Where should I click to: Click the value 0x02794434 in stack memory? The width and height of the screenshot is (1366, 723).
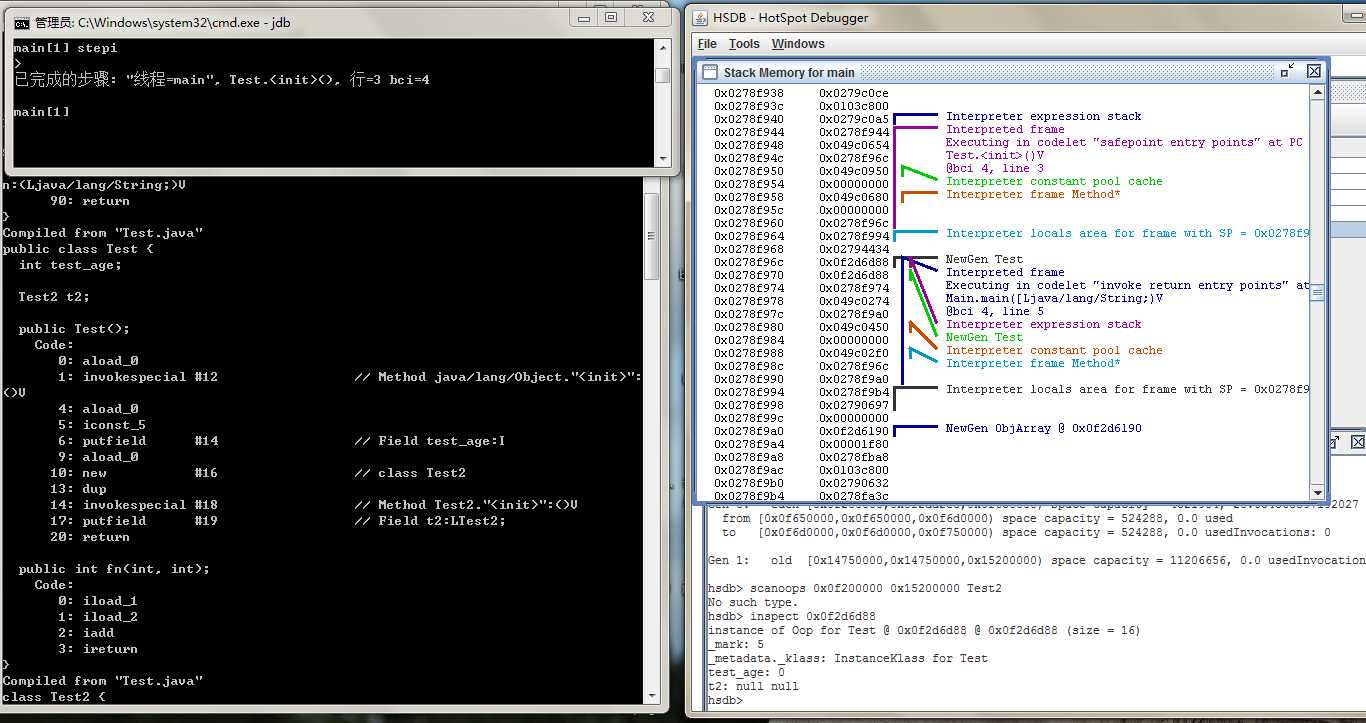[854, 249]
